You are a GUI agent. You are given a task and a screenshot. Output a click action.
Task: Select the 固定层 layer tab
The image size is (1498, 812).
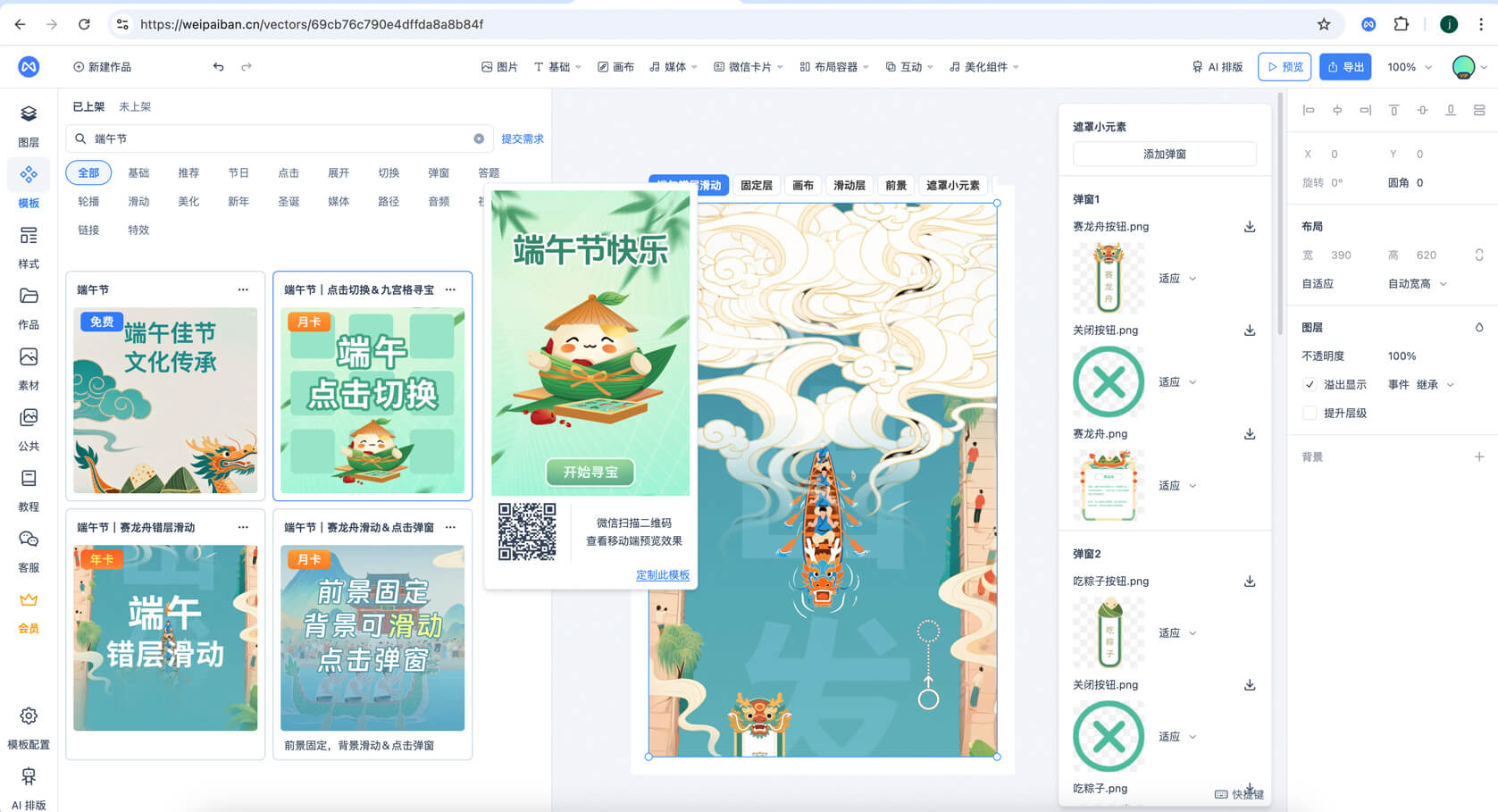756,185
